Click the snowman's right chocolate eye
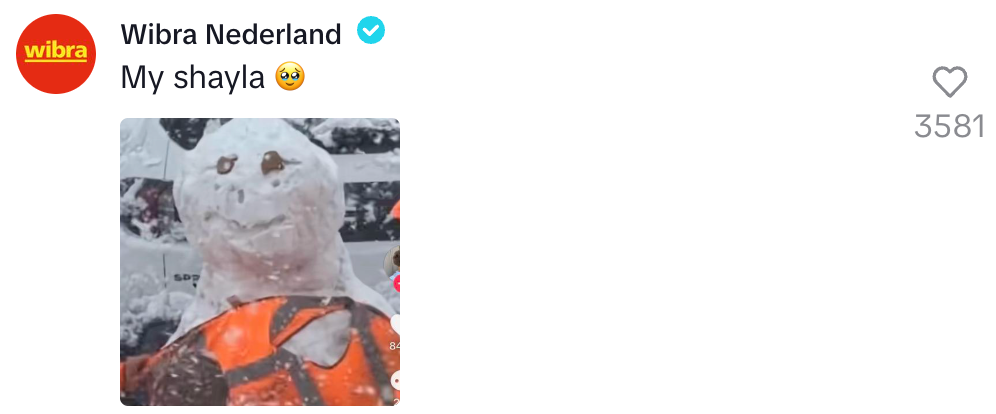 pos(274,162)
